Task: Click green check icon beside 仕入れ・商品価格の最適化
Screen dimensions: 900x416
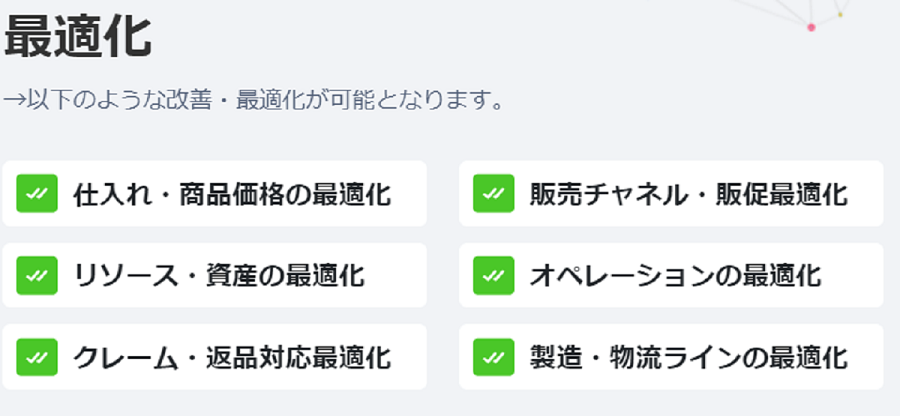Action: (37, 193)
